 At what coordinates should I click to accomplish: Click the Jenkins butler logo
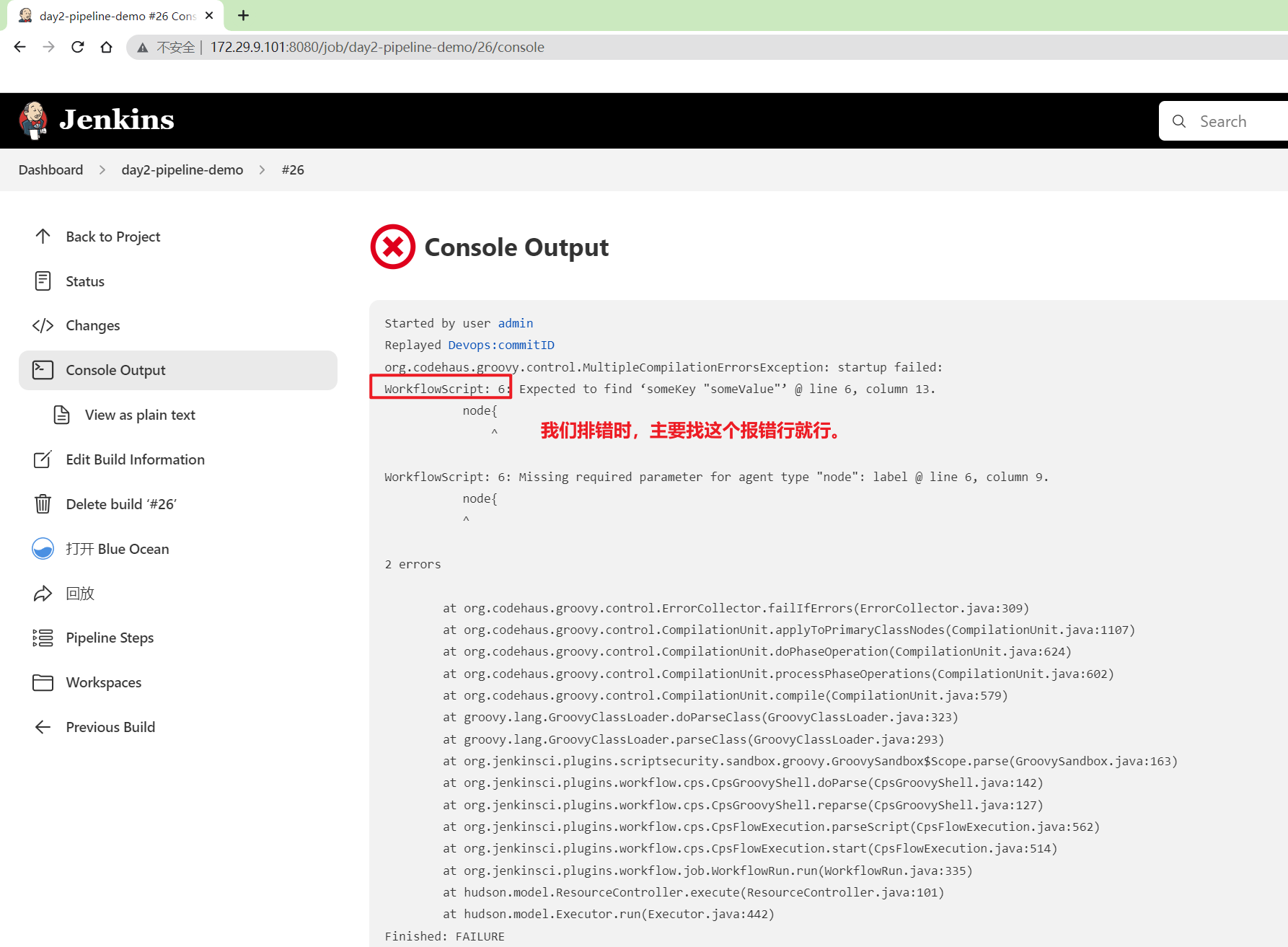tap(32, 120)
